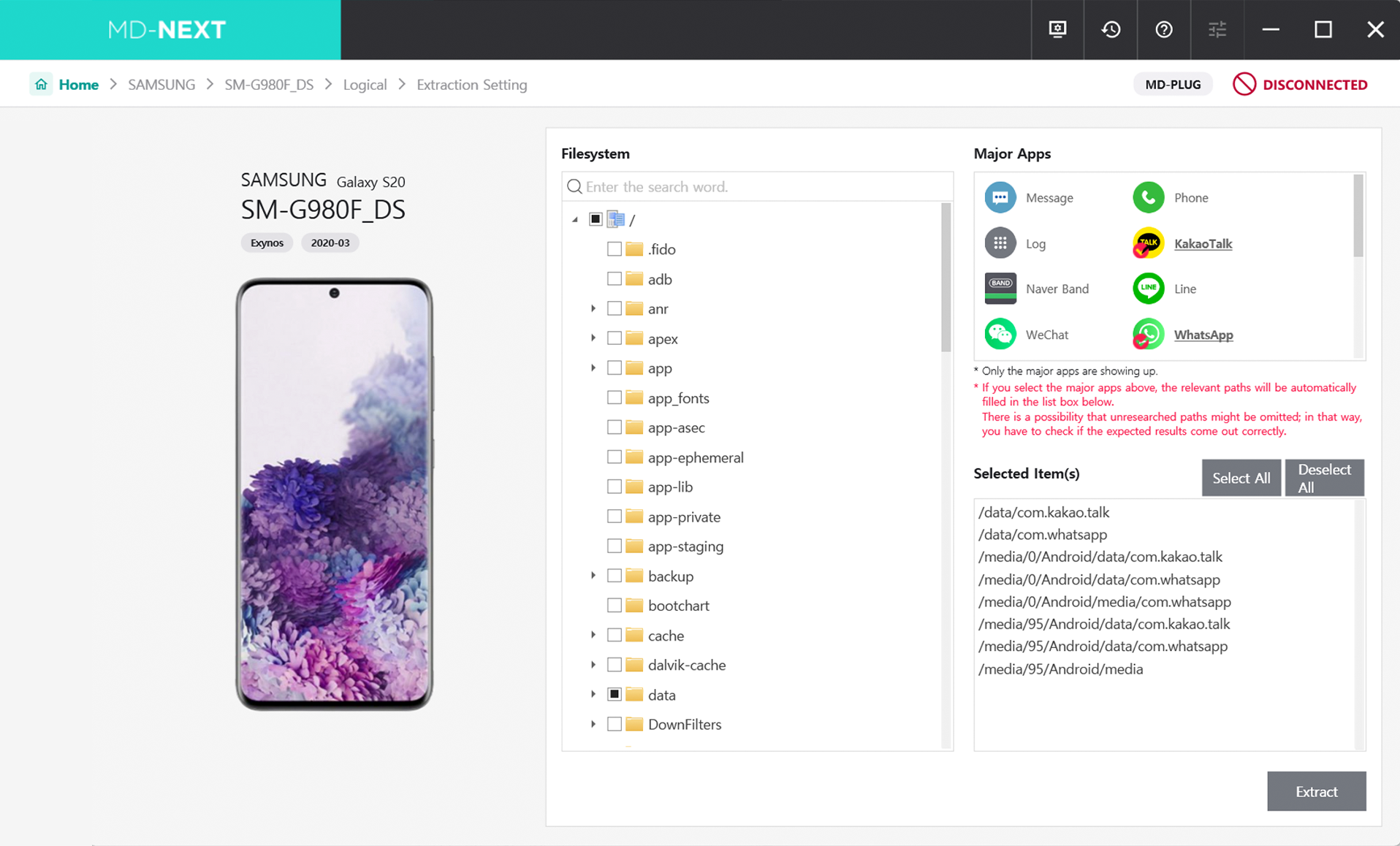Screen dimensions: 1400x846
Task: Click the Select All button
Action: pyautogui.click(x=1241, y=478)
